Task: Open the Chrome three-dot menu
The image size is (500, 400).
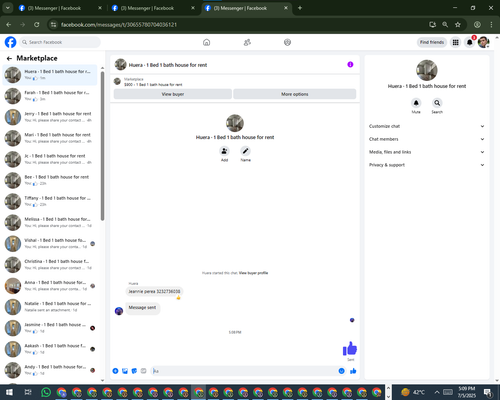Action: click(491, 24)
